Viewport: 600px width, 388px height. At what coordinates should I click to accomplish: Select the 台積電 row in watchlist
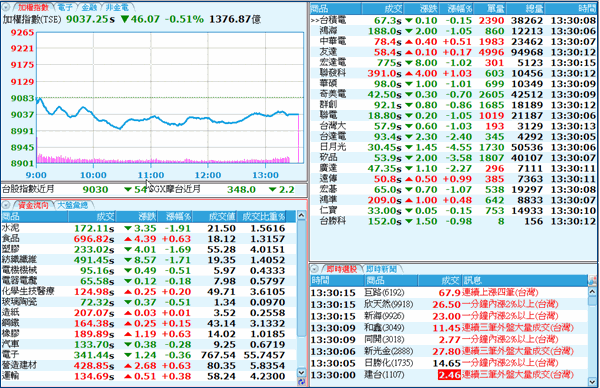tap(453, 20)
